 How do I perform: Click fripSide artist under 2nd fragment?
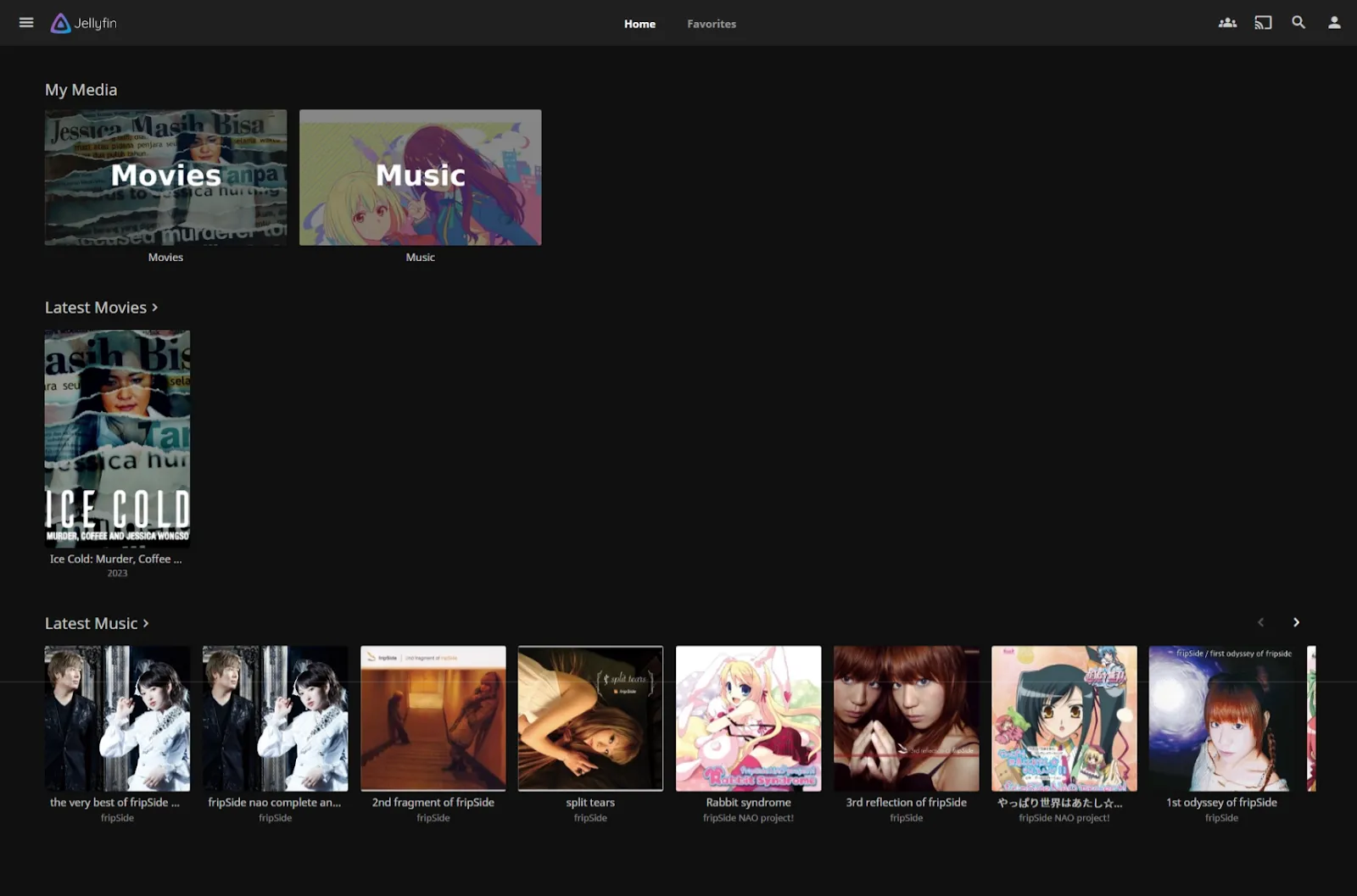coord(433,818)
